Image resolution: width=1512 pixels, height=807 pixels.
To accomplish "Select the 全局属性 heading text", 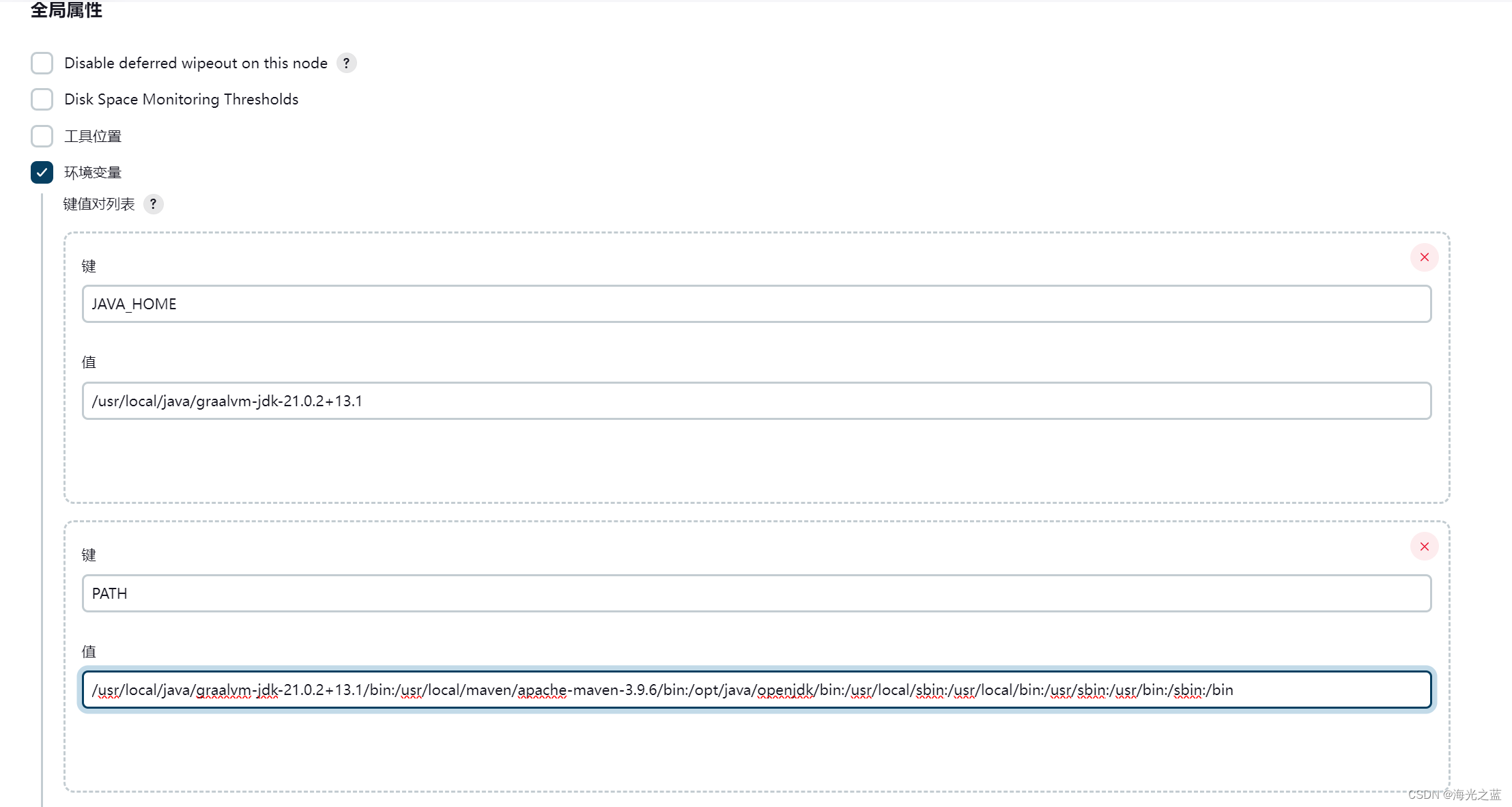I will 66,10.
